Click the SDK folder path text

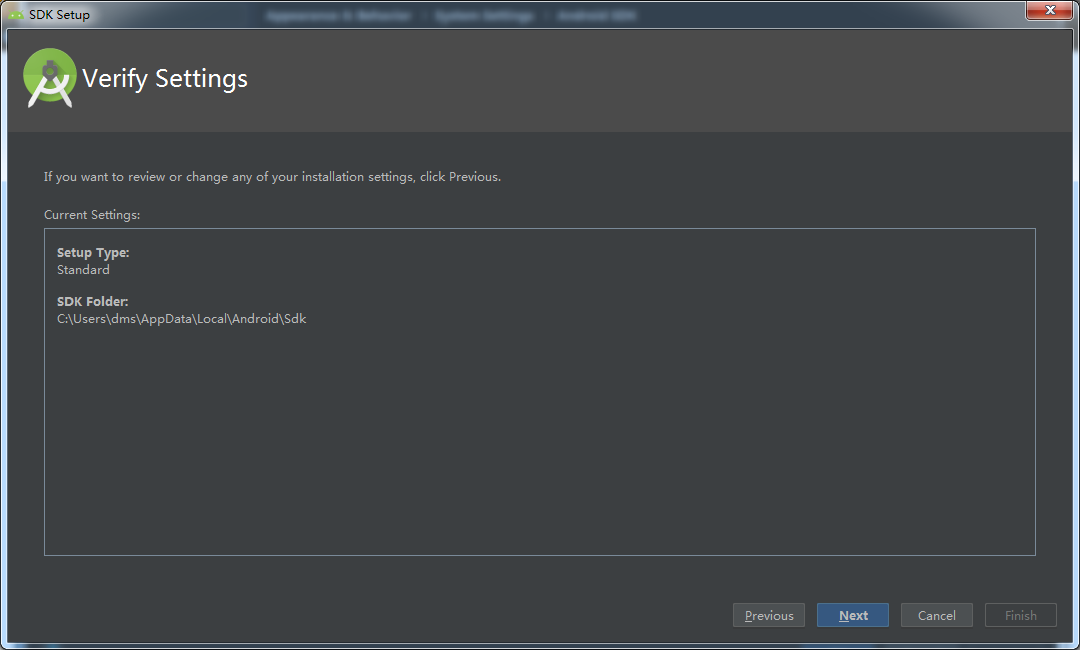[181, 318]
